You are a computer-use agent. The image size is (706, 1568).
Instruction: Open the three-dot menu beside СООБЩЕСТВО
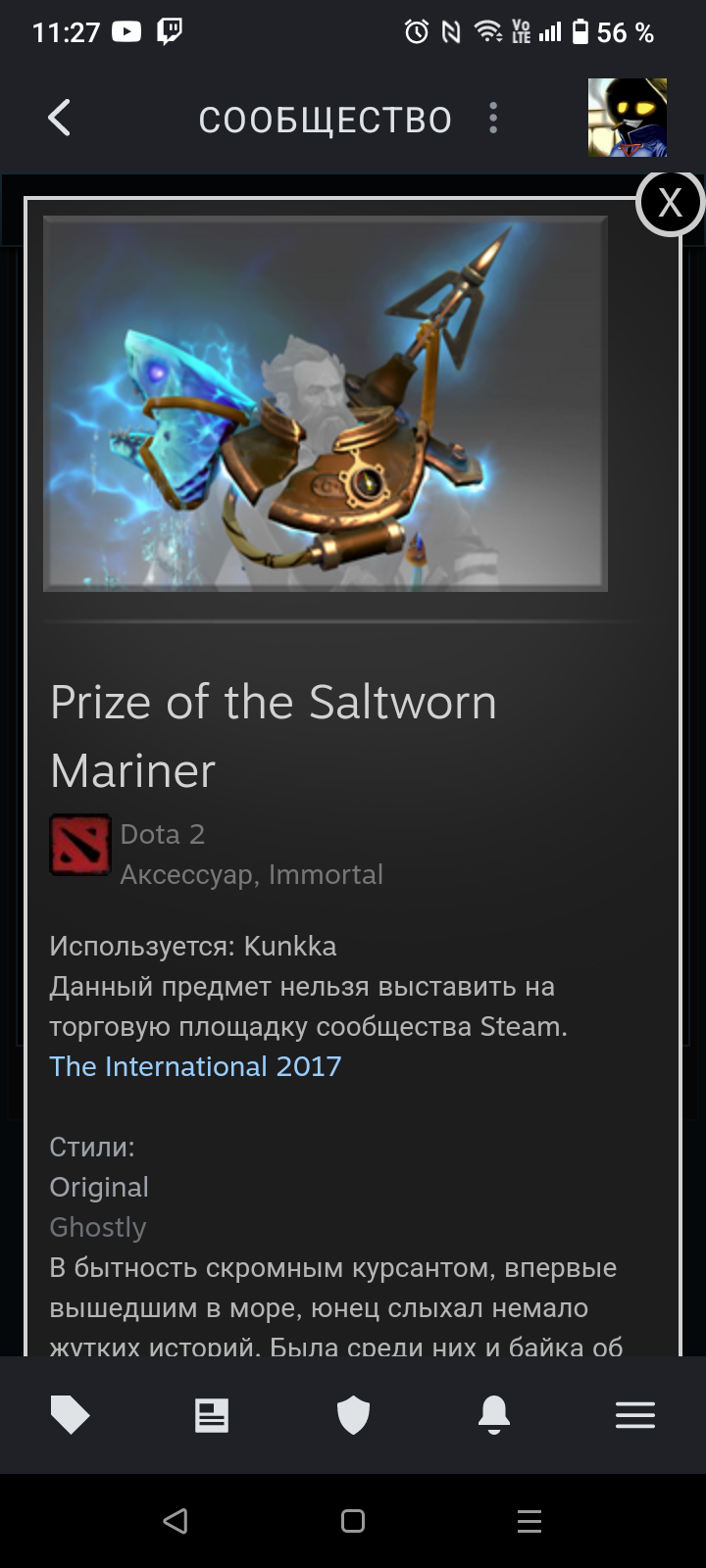pyautogui.click(x=493, y=119)
